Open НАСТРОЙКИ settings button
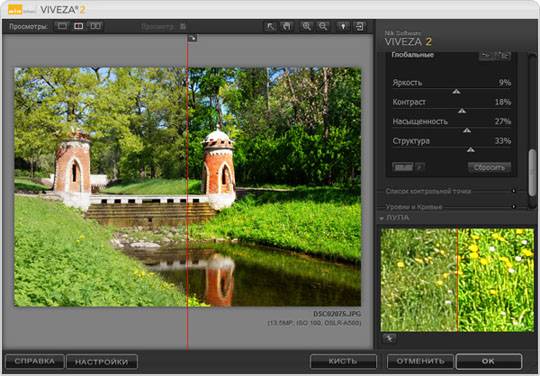This screenshot has height=376, width=540. click(x=102, y=362)
